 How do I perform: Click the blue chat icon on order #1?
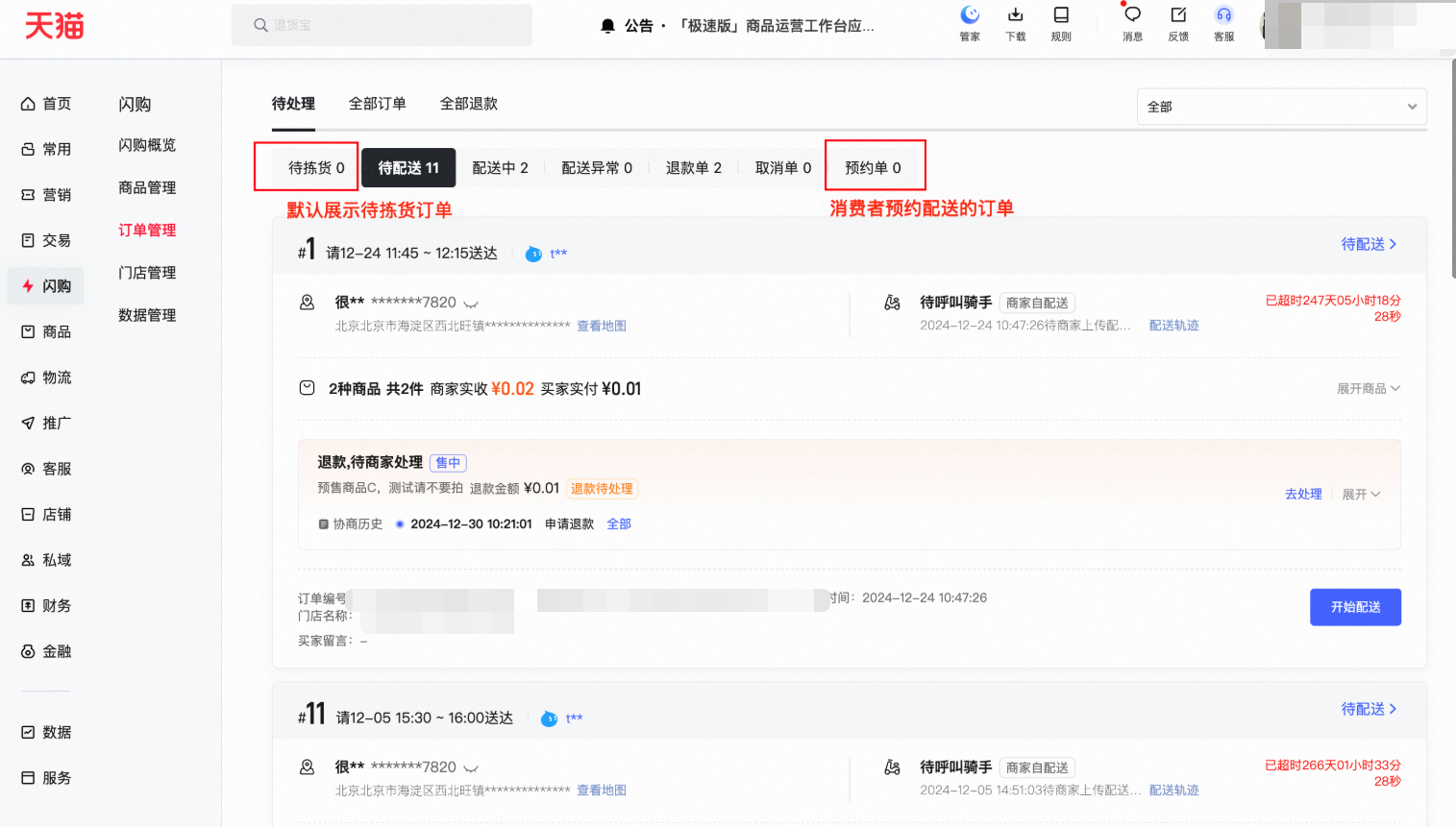533,255
